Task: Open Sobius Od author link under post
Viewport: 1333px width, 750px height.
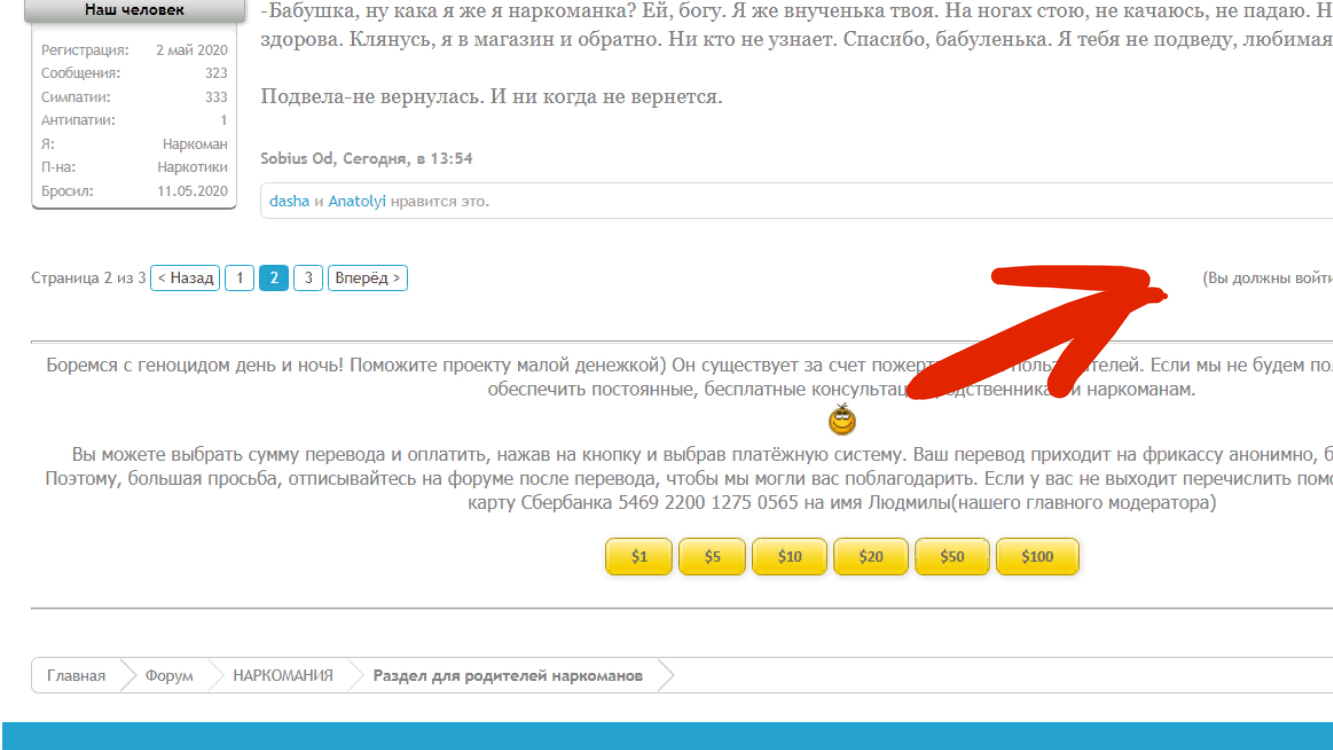Action: point(298,159)
